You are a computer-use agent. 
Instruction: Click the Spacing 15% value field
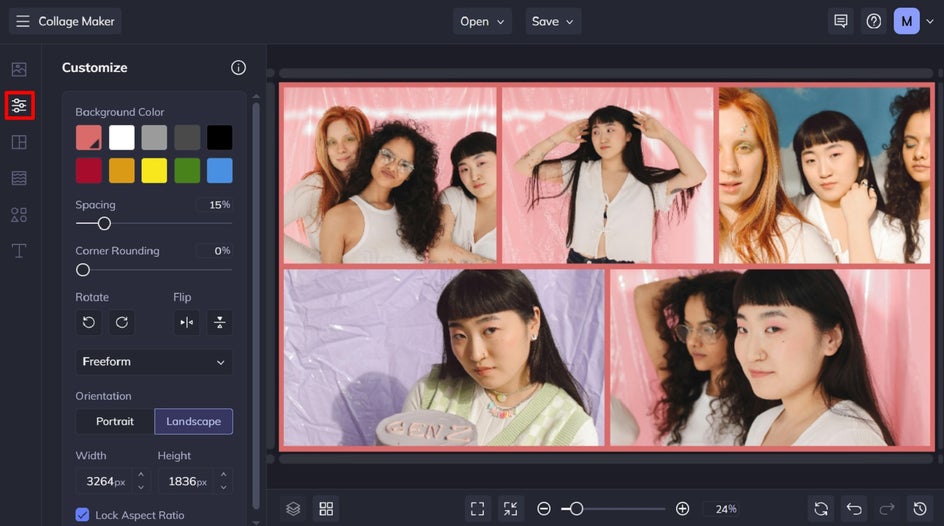point(214,205)
